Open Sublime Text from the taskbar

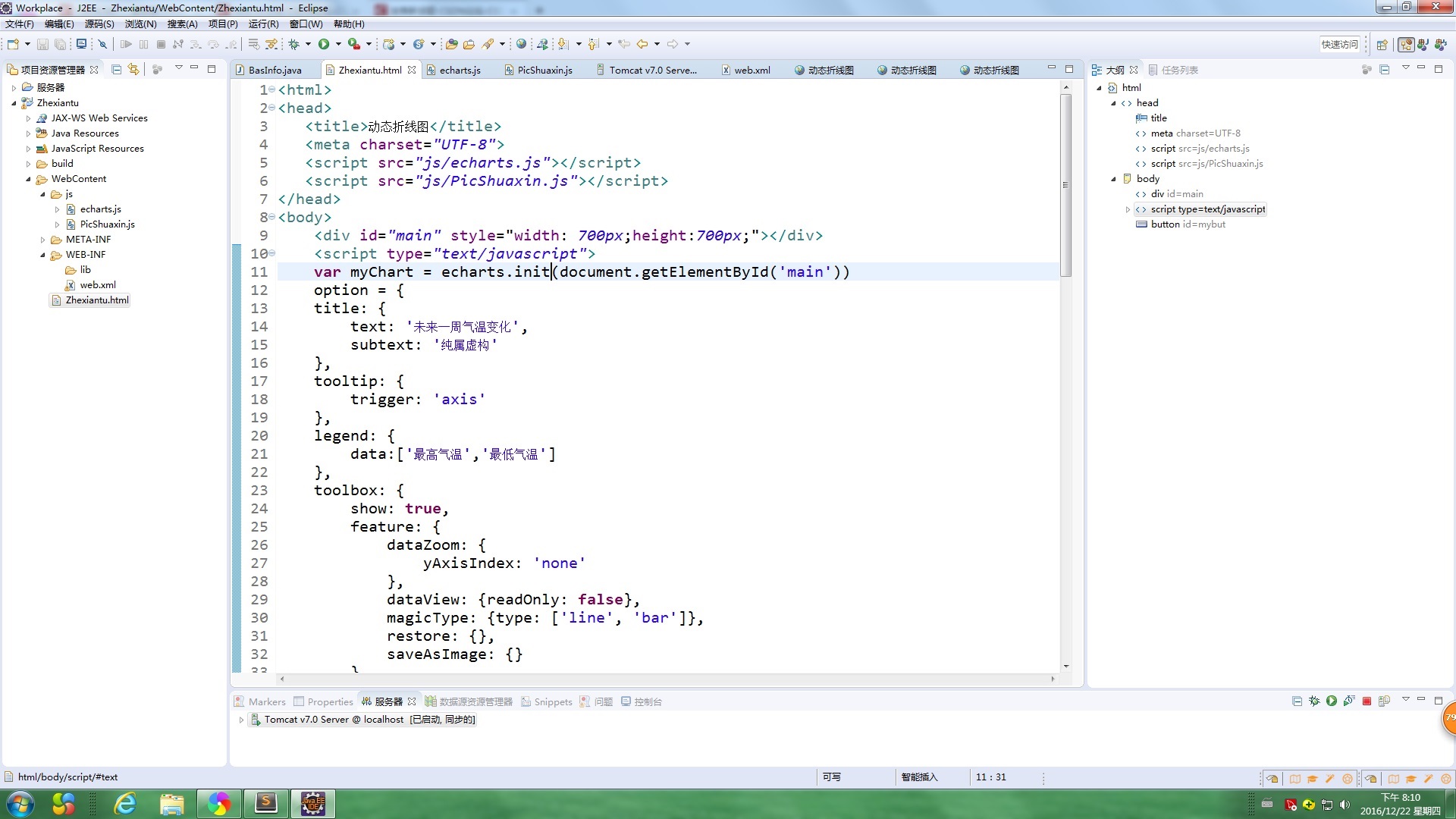tap(266, 804)
